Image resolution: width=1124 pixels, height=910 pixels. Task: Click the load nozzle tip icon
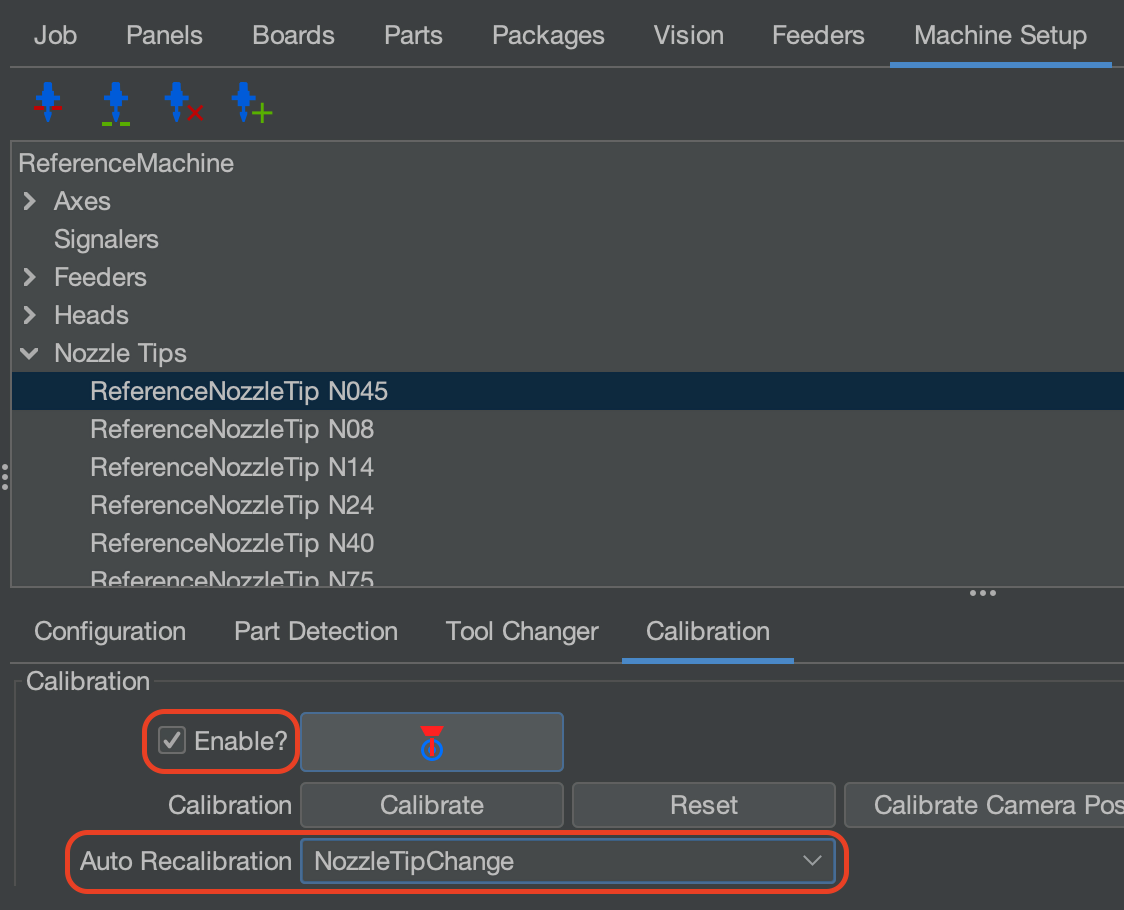tap(115, 102)
